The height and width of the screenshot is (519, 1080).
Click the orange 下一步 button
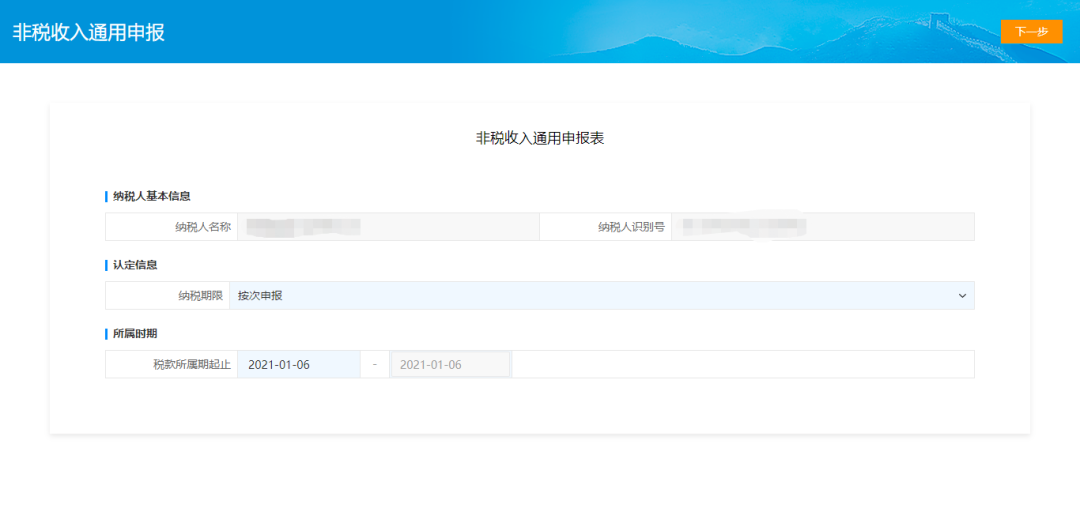1031,32
